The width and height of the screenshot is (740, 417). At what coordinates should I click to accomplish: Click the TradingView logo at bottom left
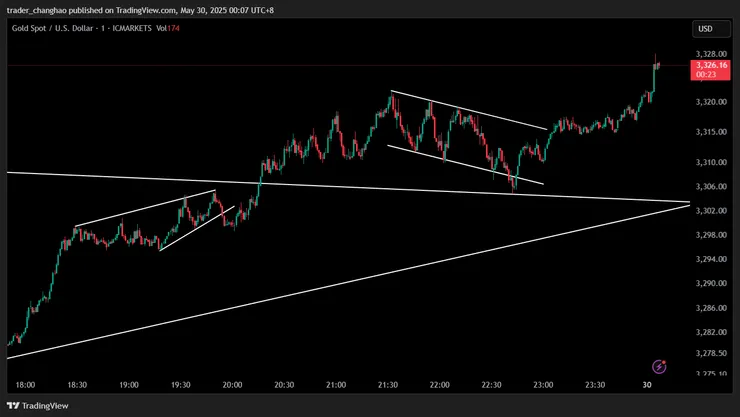click(x=38, y=406)
